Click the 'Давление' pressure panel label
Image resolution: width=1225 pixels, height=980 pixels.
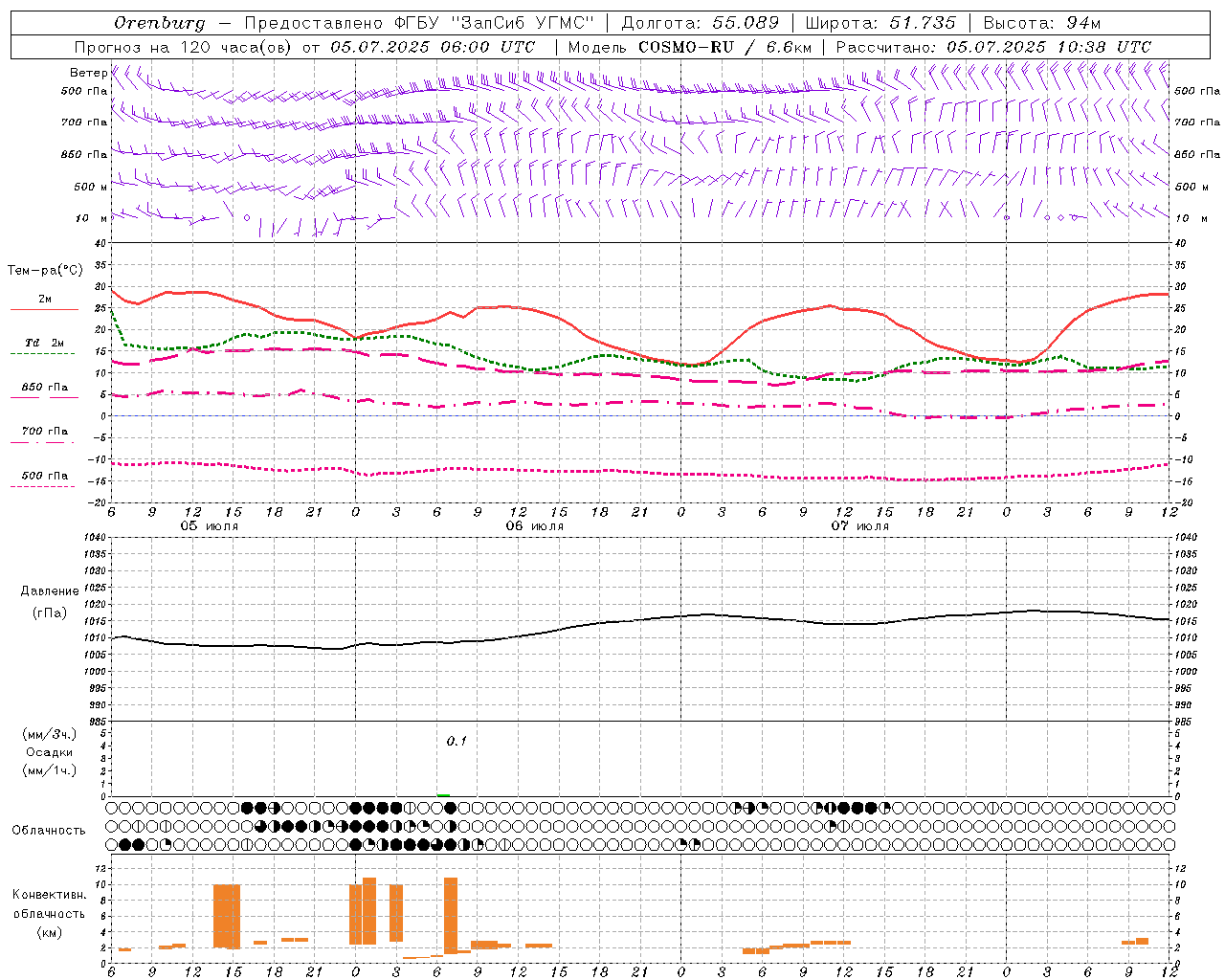(x=49, y=591)
